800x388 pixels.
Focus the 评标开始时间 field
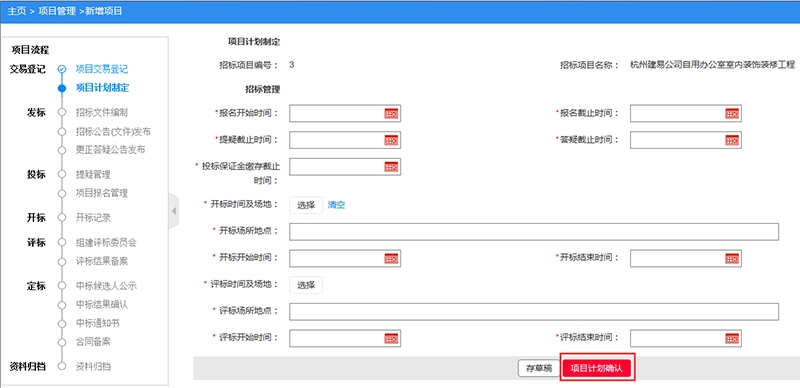click(345, 338)
